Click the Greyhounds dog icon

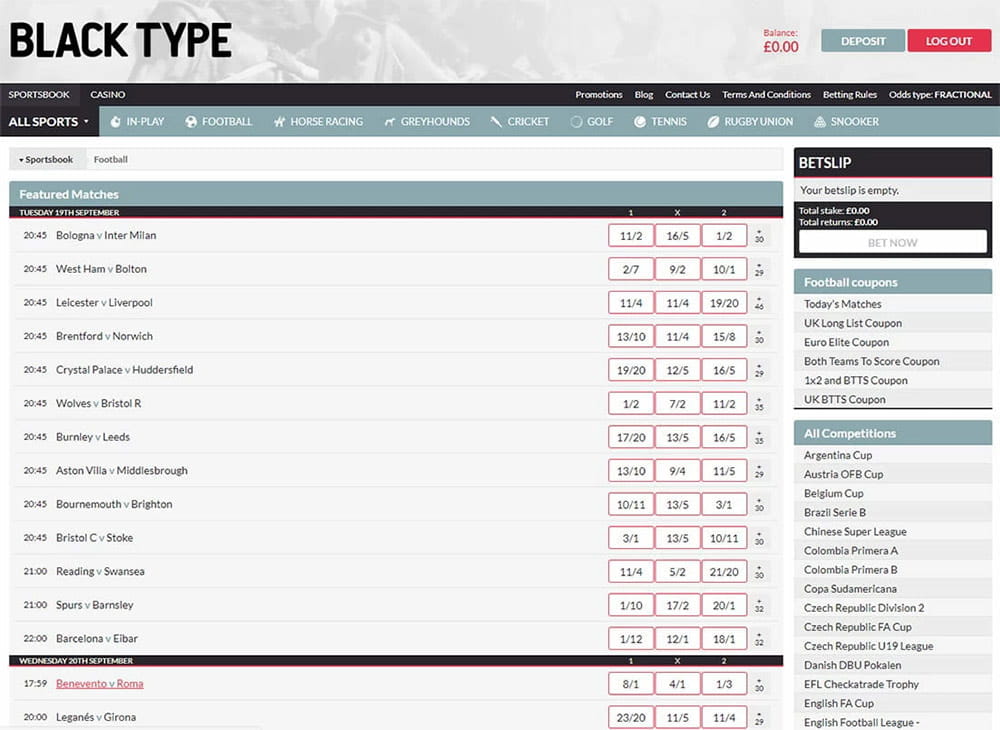(390, 122)
